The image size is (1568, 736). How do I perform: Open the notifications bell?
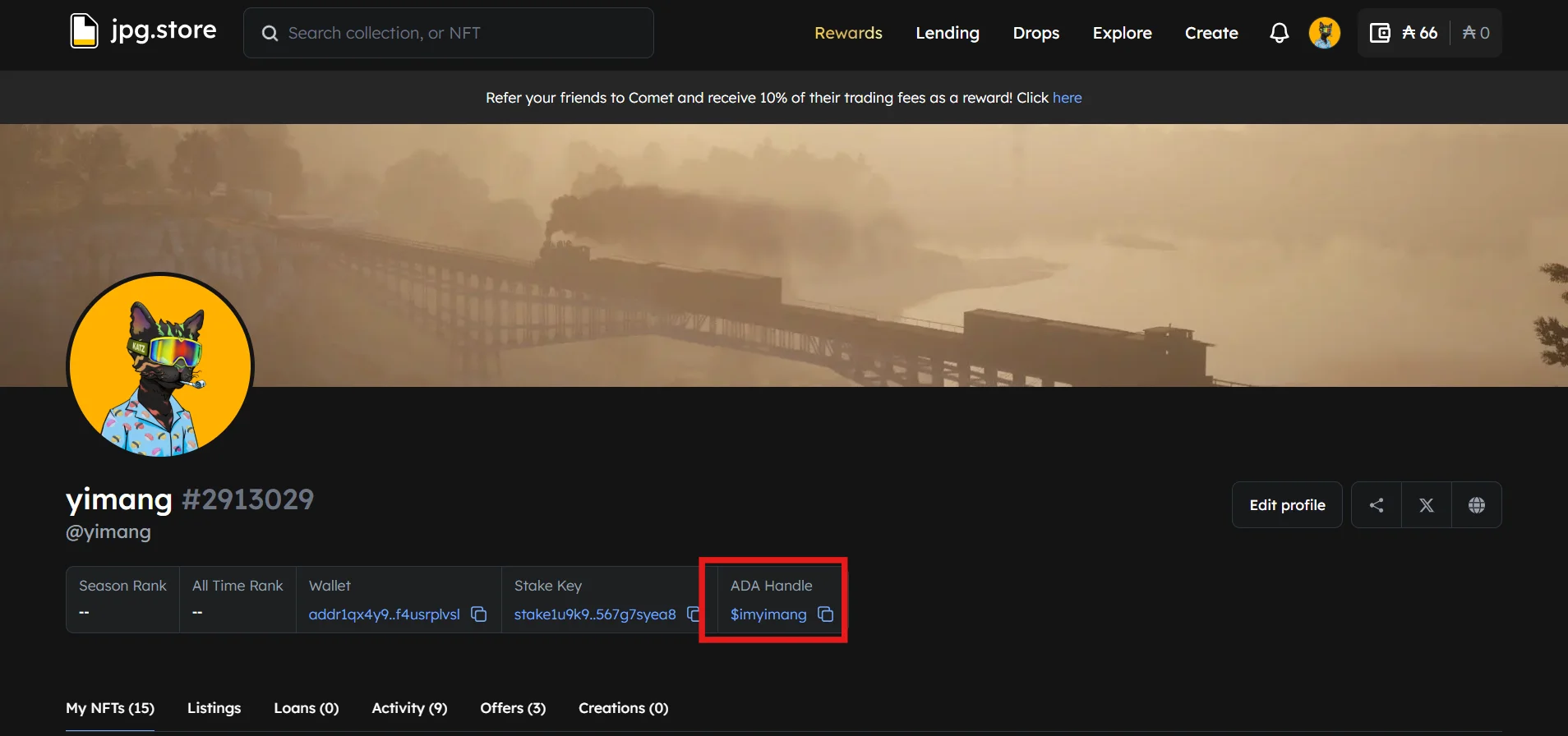1279,33
